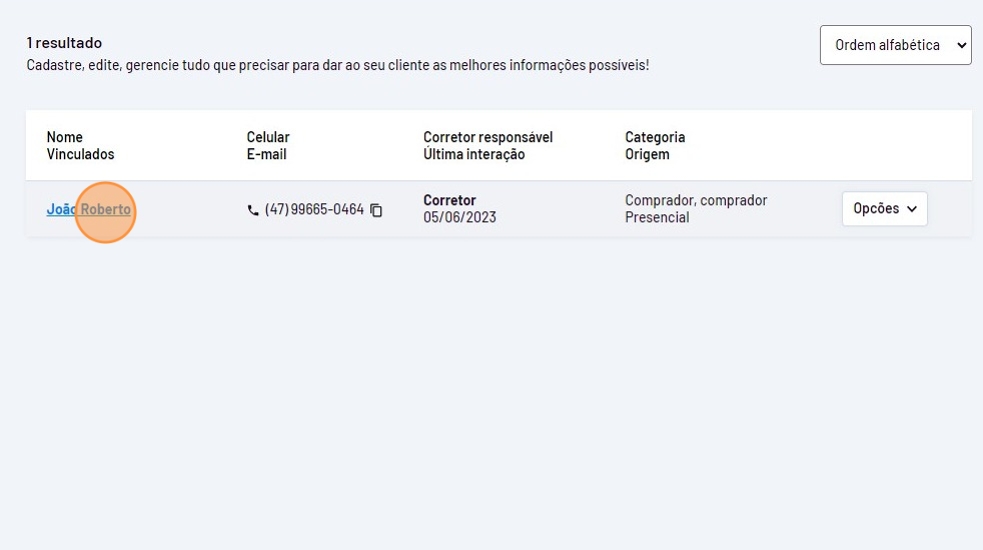Click the bold Corretor name in the row

pyautogui.click(x=449, y=200)
